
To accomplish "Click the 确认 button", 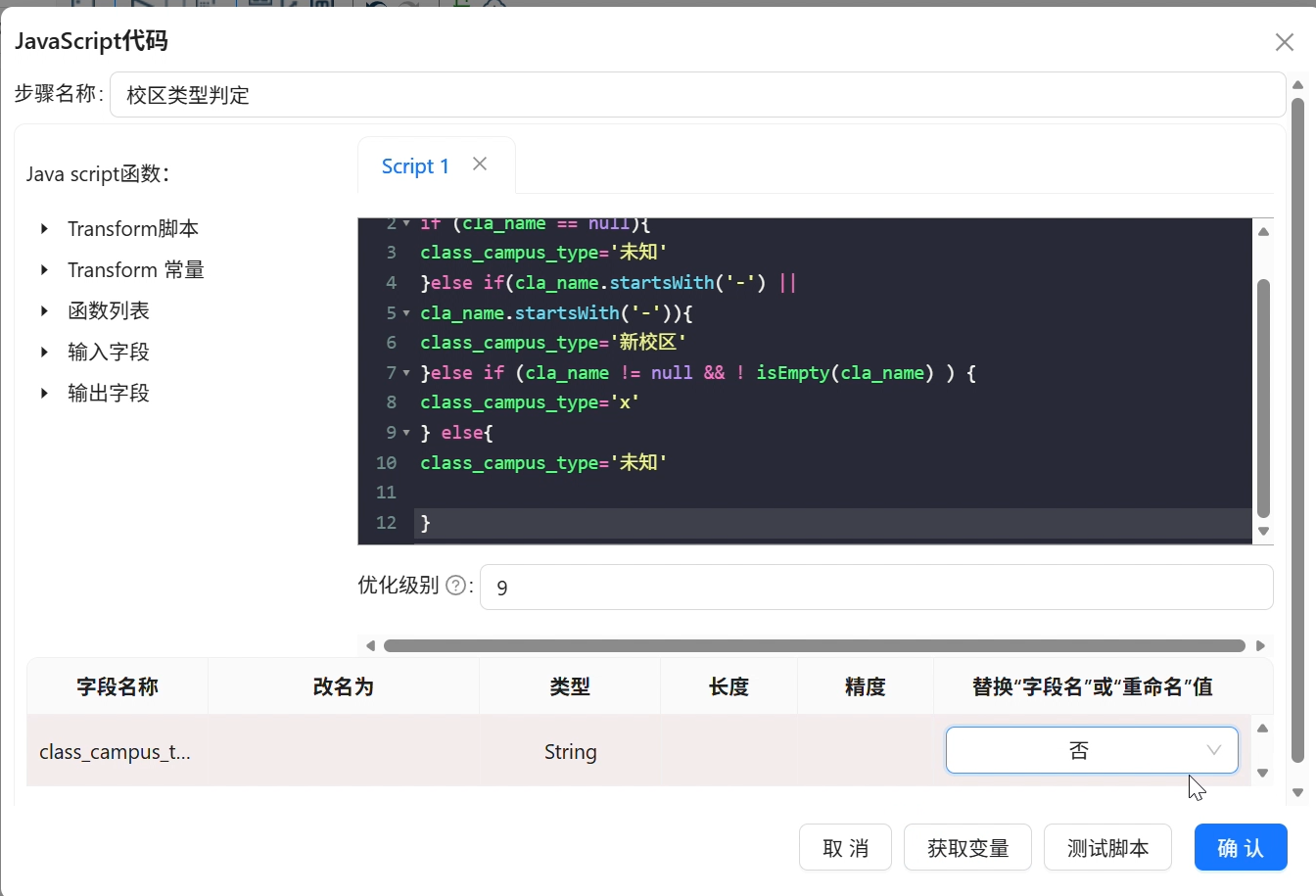I will pos(1241,848).
